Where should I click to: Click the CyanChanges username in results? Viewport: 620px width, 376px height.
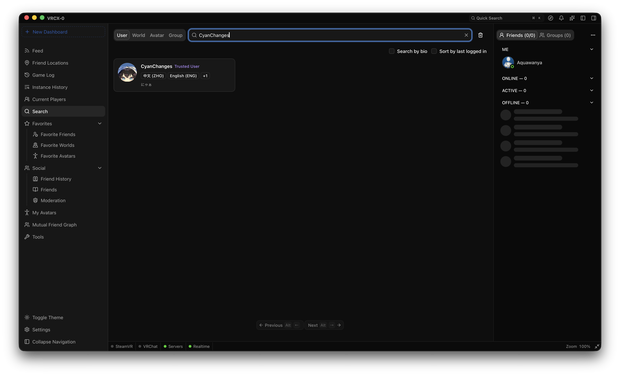[x=156, y=66]
